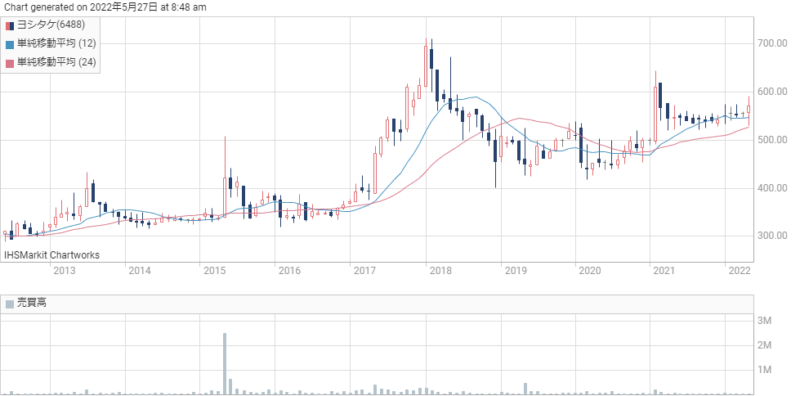Click the blue 単純移動平均 (12) legend swatch
Image resolution: width=800 pixels, height=396 pixels.
10,44
